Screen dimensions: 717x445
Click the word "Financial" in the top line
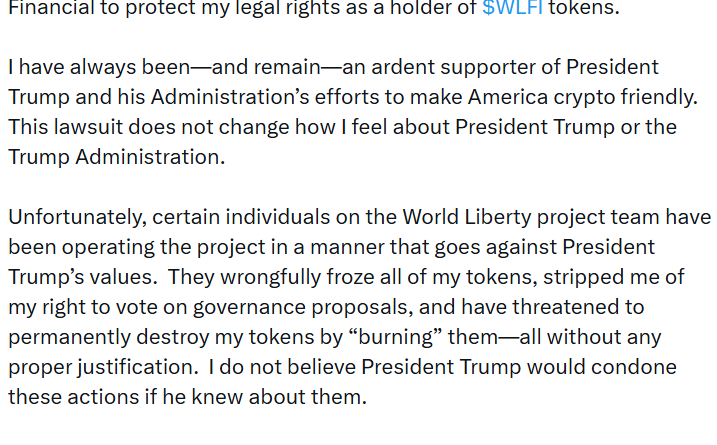pos(50,8)
